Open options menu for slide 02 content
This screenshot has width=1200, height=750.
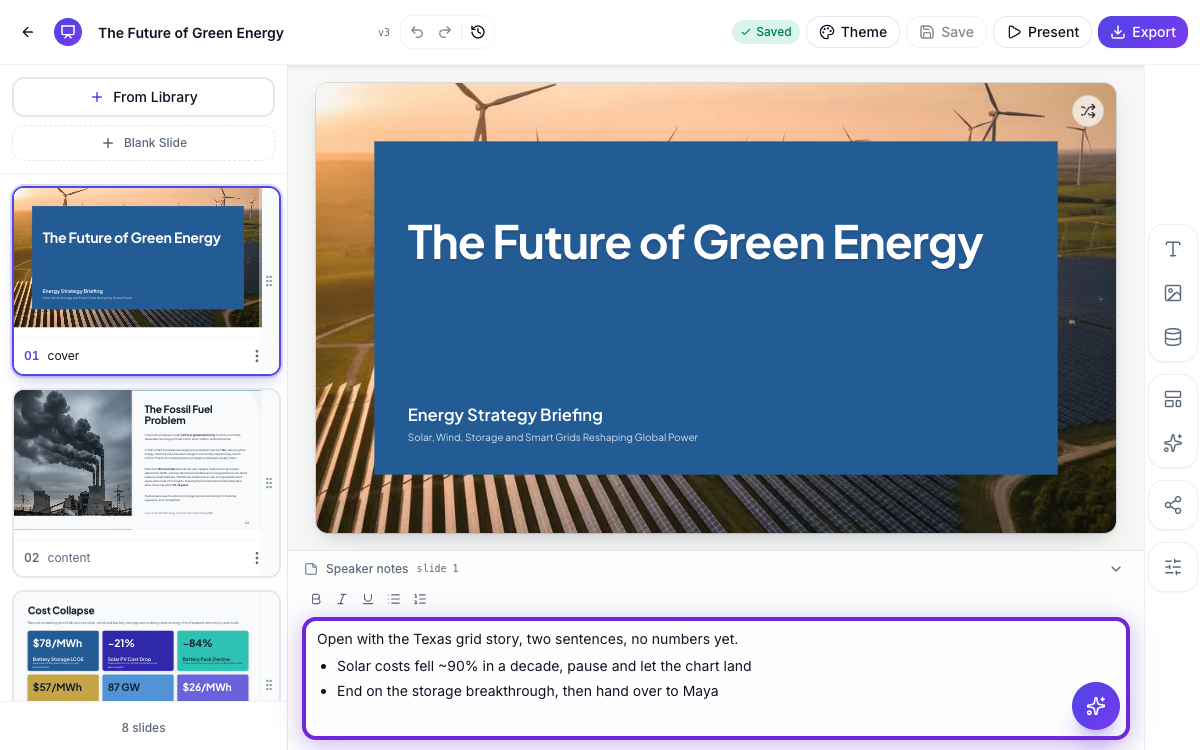[257, 558]
